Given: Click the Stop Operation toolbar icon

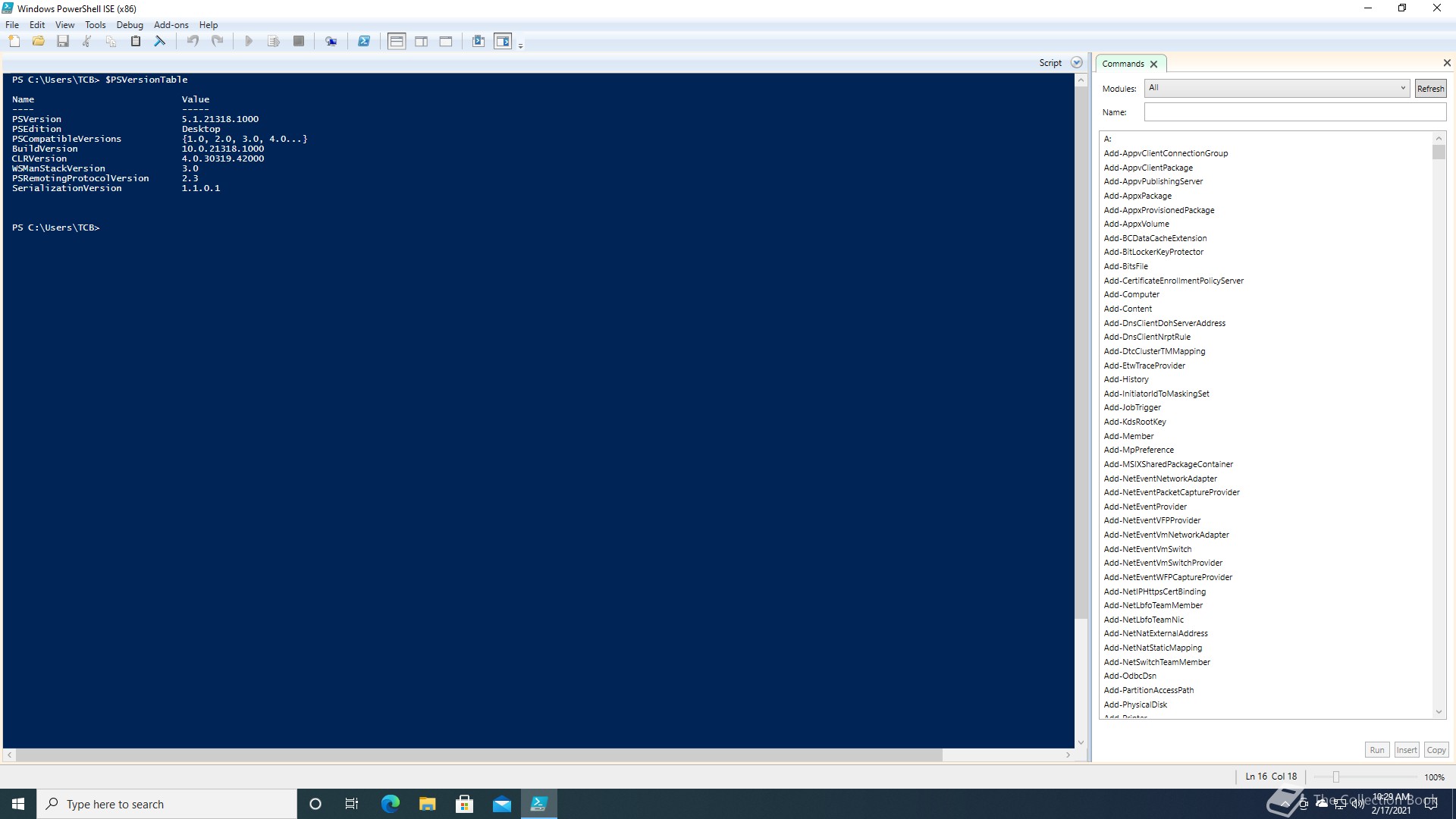Looking at the screenshot, I should (298, 42).
